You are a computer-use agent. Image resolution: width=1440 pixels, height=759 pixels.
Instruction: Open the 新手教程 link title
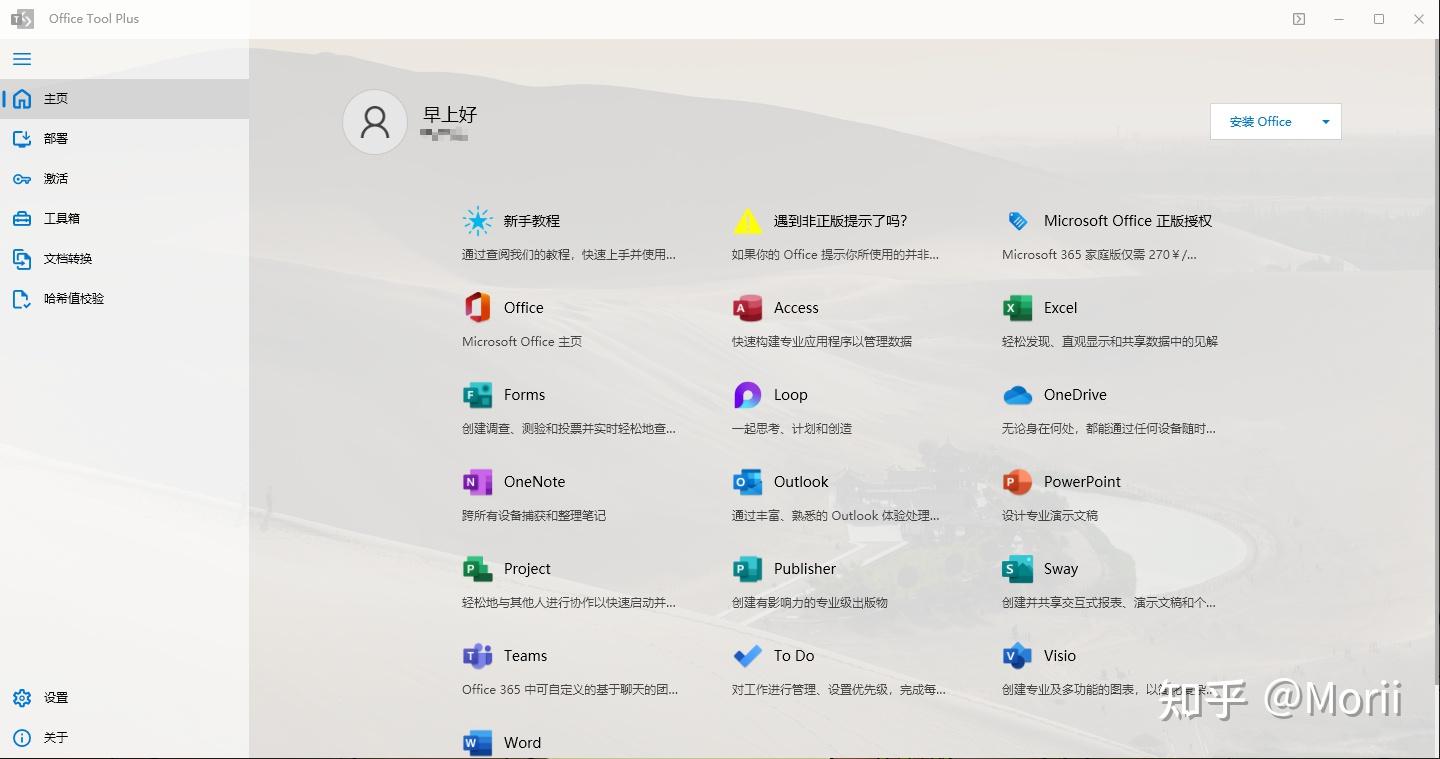[x=532, y=221]
